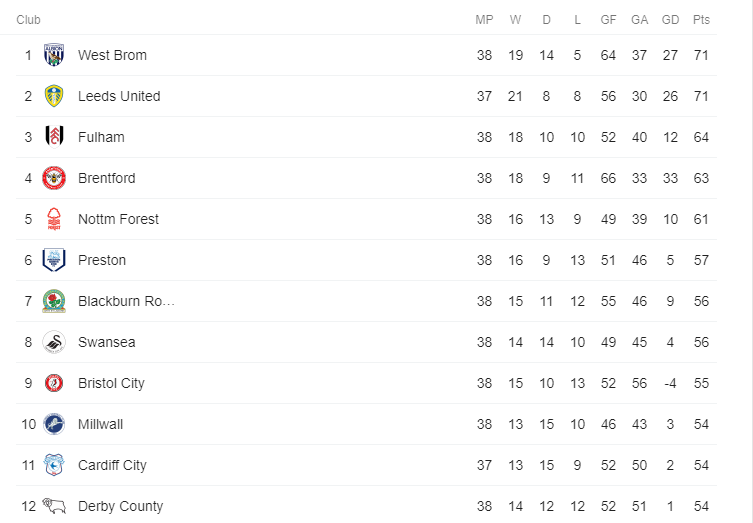Open the Derby County team name
Viewport: 753px width, 523px height.
(x=121, y=506)
